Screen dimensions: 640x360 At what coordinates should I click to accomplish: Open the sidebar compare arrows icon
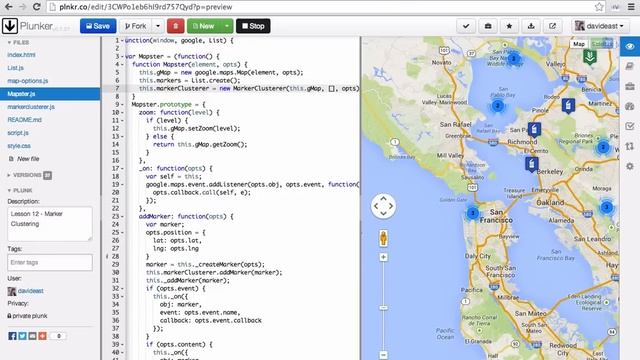(x=630, y=146)
